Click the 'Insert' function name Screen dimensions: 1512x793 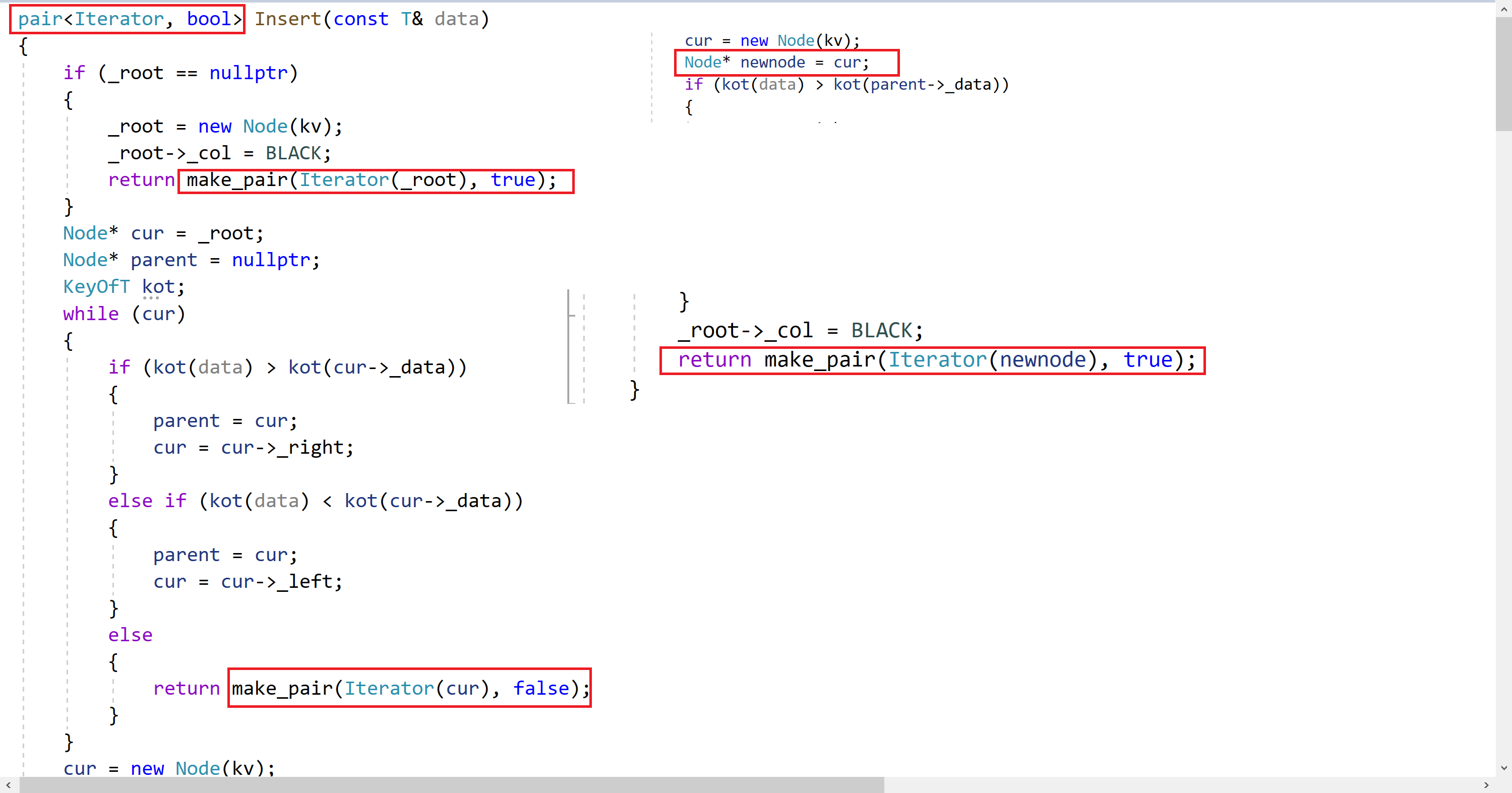pos(287,19)
